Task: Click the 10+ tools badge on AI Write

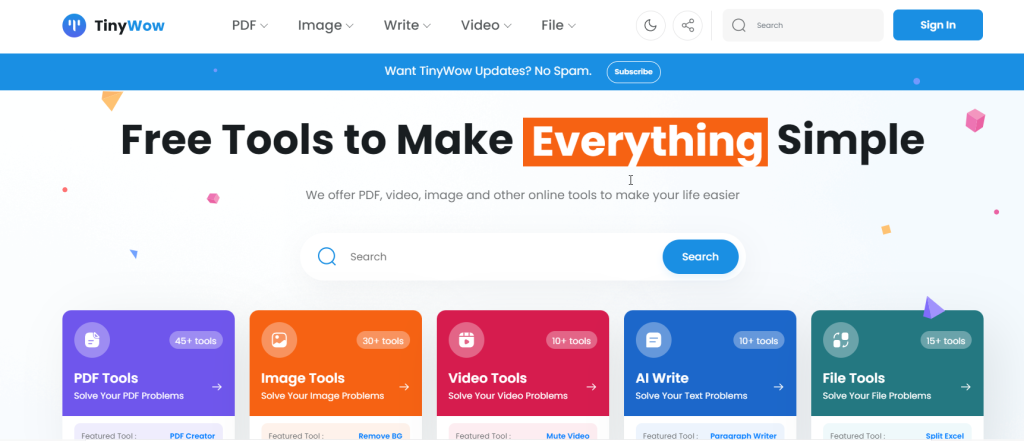Action: (758, 340)
